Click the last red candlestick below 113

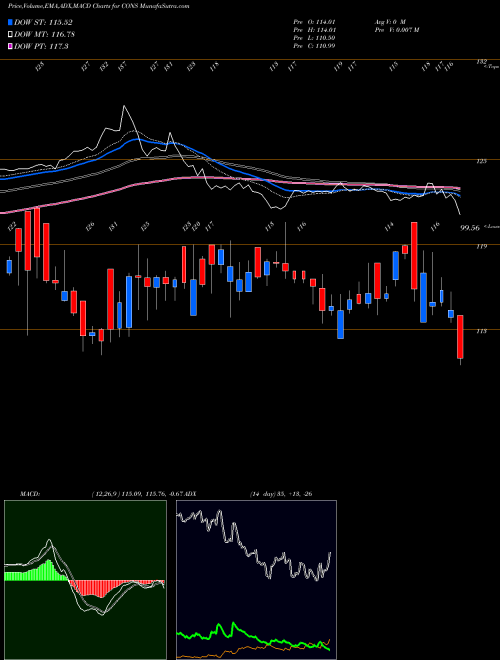coord(460,337)
